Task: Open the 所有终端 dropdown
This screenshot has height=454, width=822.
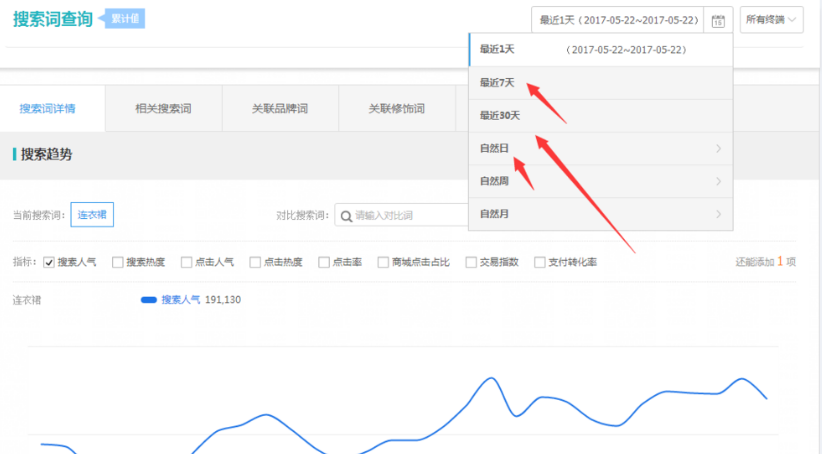Action: tap(771, 20)
